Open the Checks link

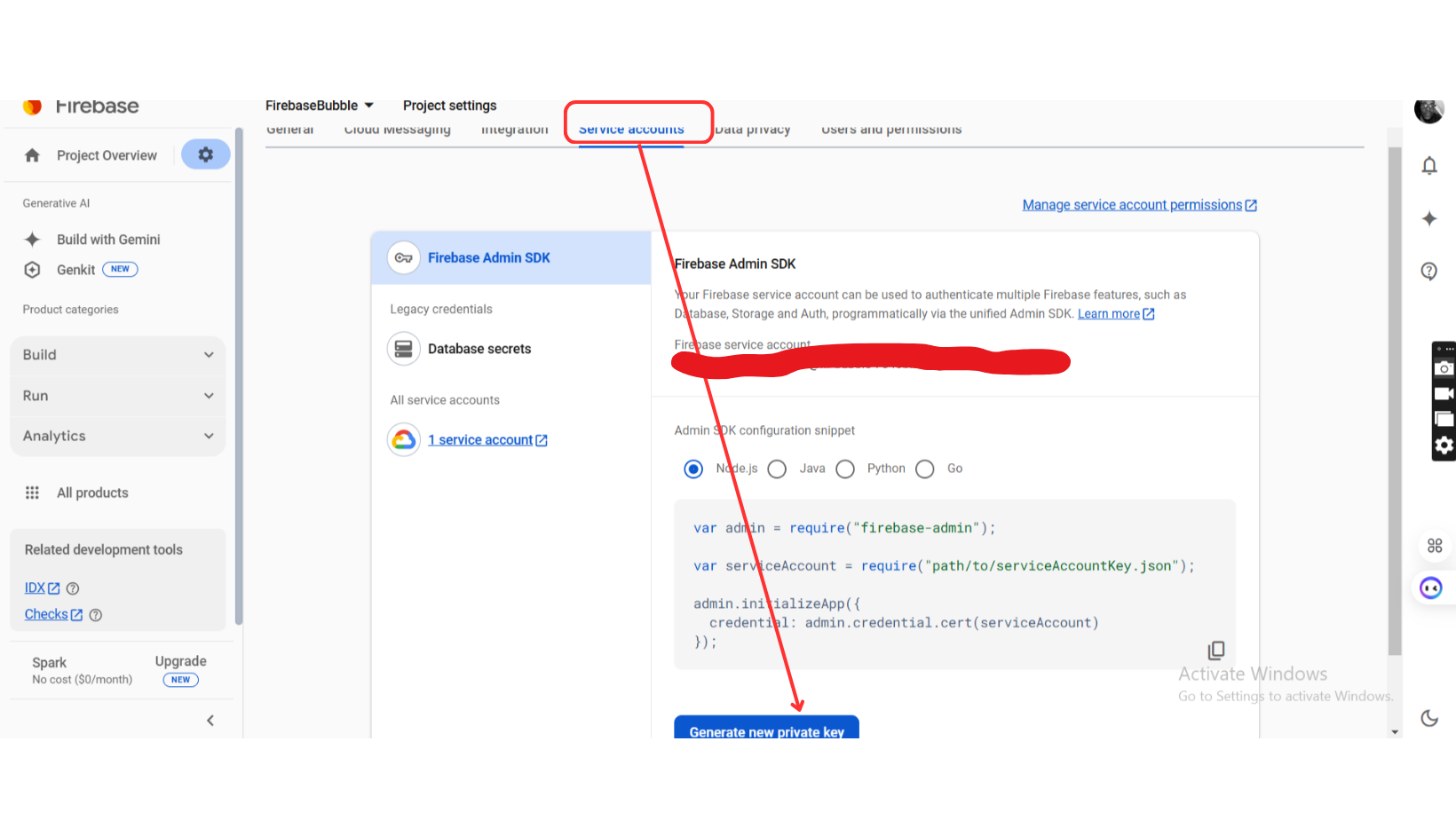pos(53,615)
